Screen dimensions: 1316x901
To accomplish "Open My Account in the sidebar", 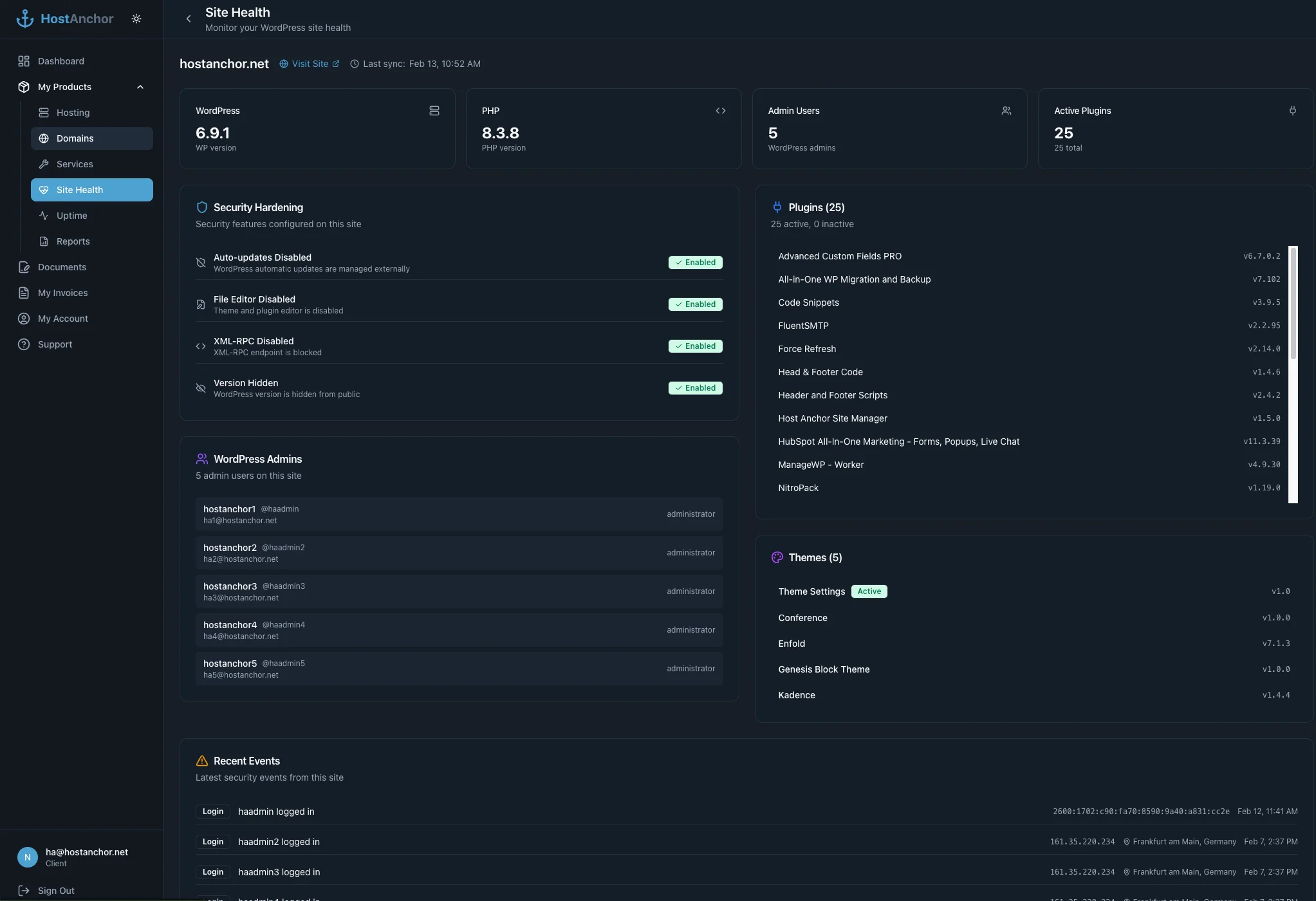I will tap(82, 319).
